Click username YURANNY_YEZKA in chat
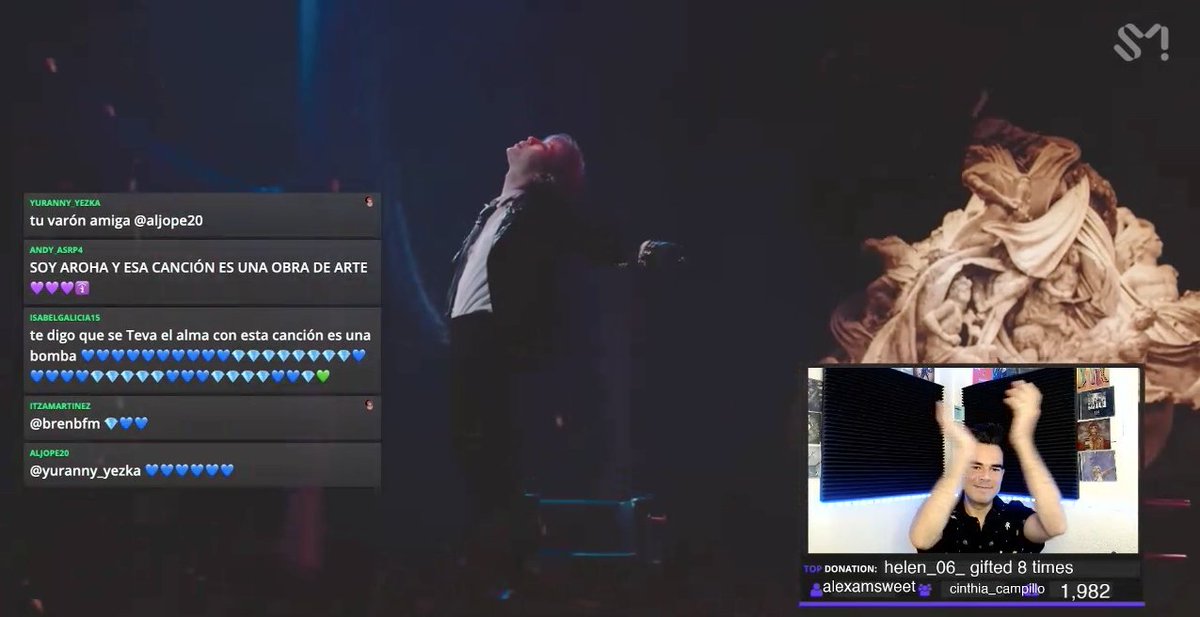 pos(65,202)
